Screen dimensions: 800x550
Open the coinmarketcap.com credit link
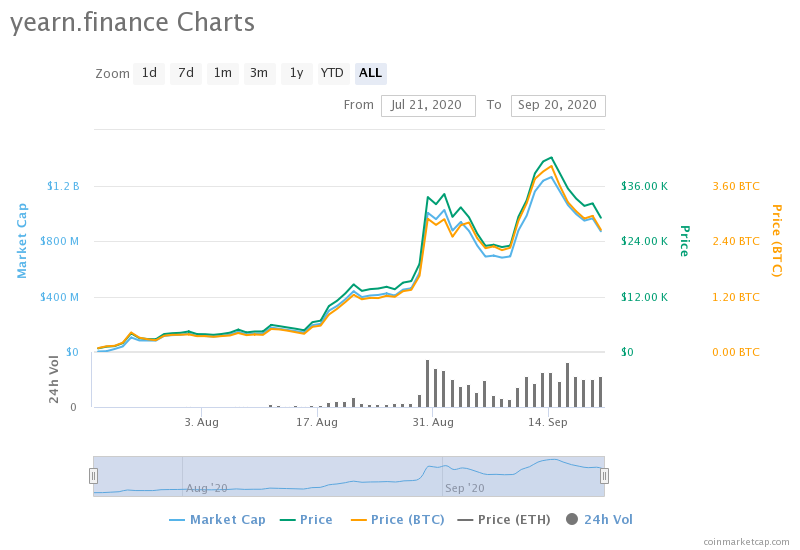pos(746,542)
